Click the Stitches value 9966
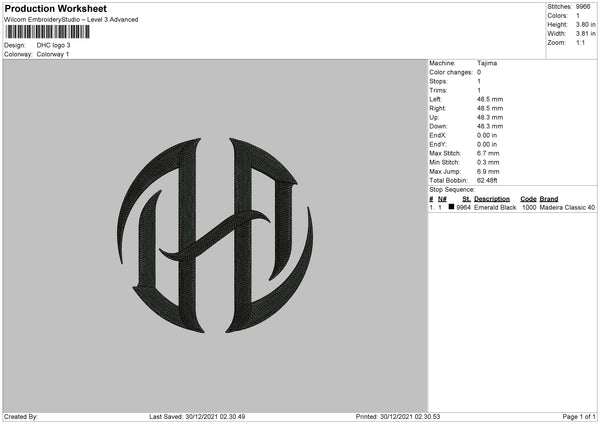The image size is (600, 424). (x=583, y=7)
